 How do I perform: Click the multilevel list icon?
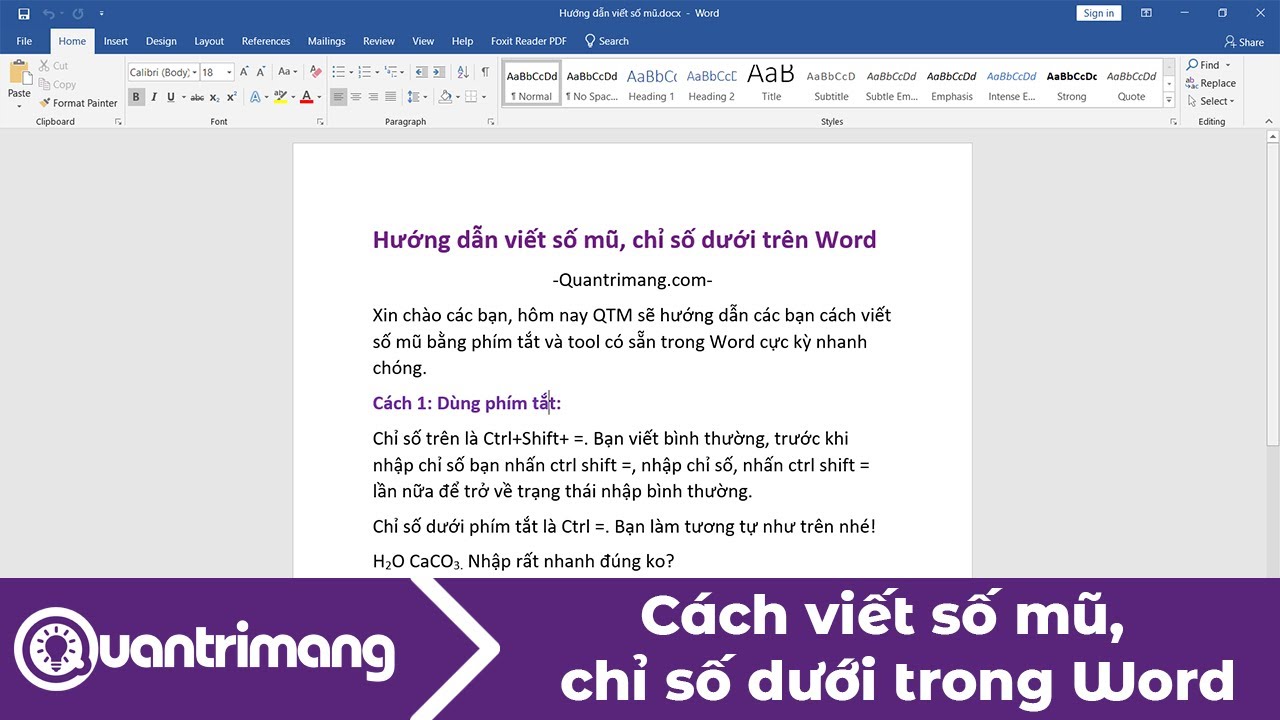tap(390, 72)
